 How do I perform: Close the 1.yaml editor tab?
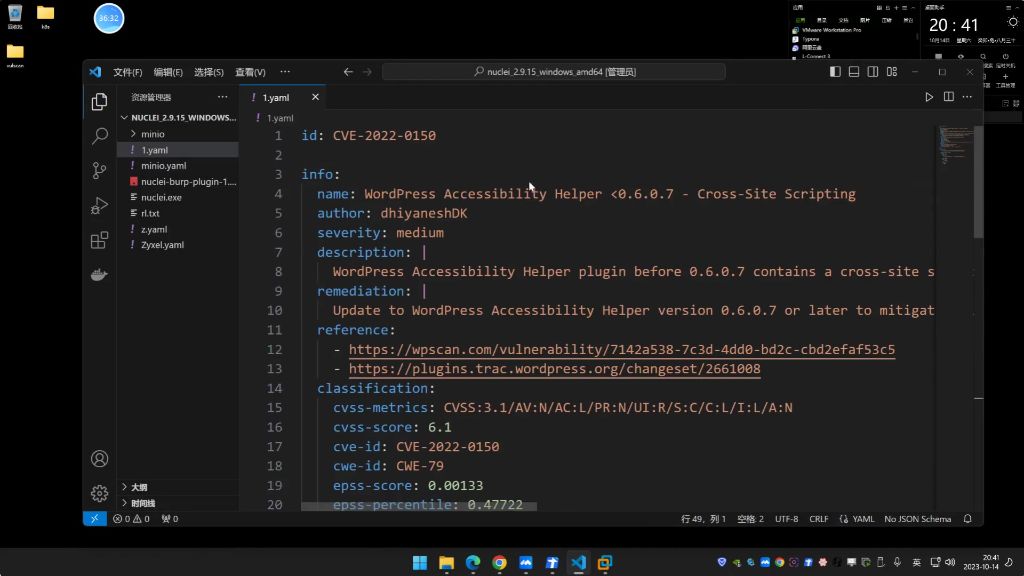tap(315, 97)
